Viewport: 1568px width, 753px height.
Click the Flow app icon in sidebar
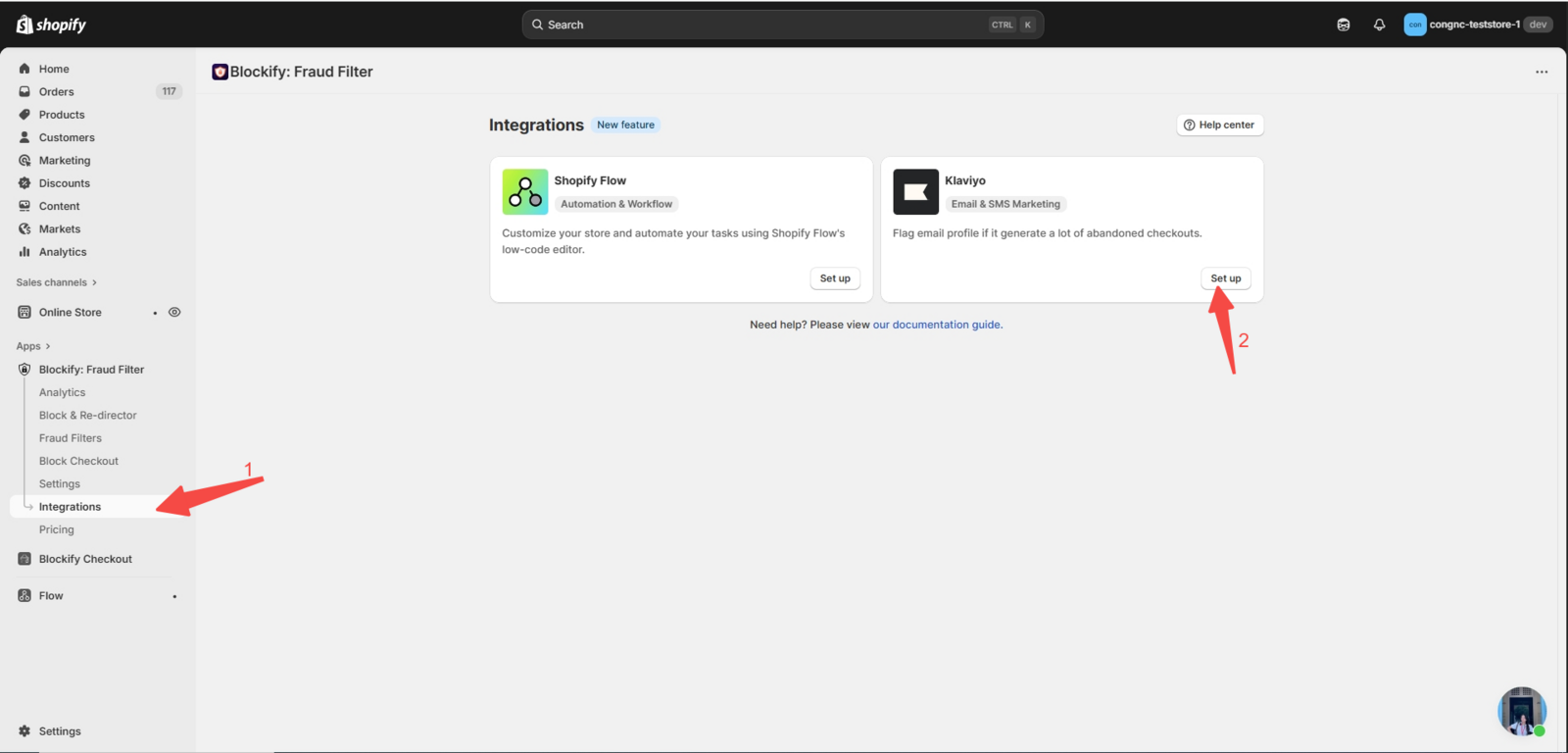tap(24, 595)
